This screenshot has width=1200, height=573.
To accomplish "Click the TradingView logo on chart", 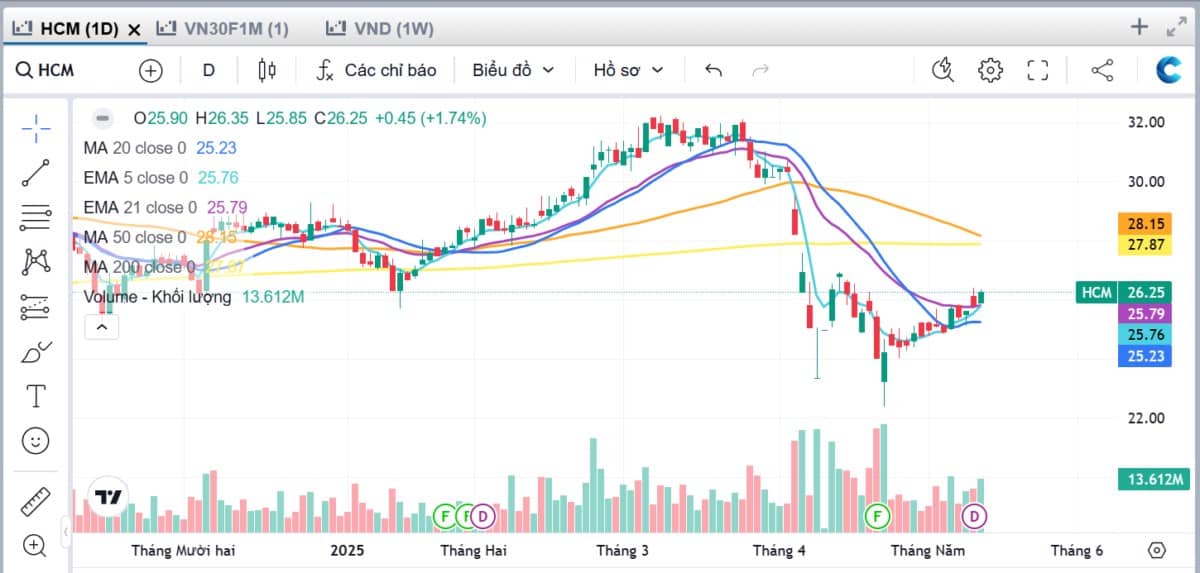I will [x=107, y=497].
